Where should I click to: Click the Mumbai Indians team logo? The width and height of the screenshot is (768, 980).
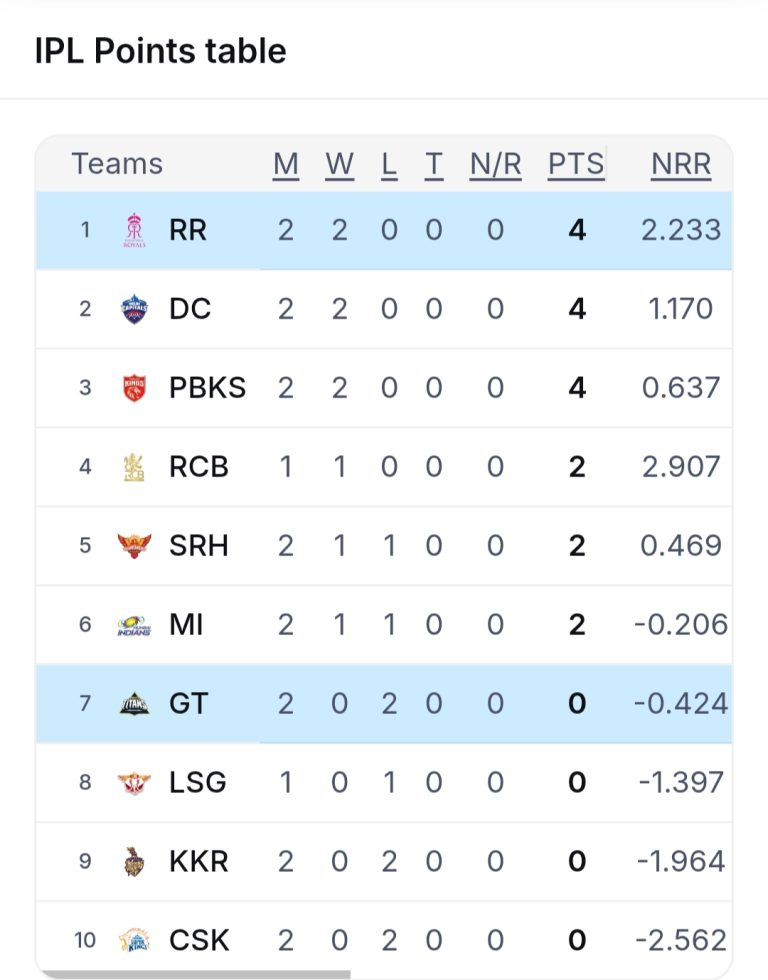[x=132, y=625]
